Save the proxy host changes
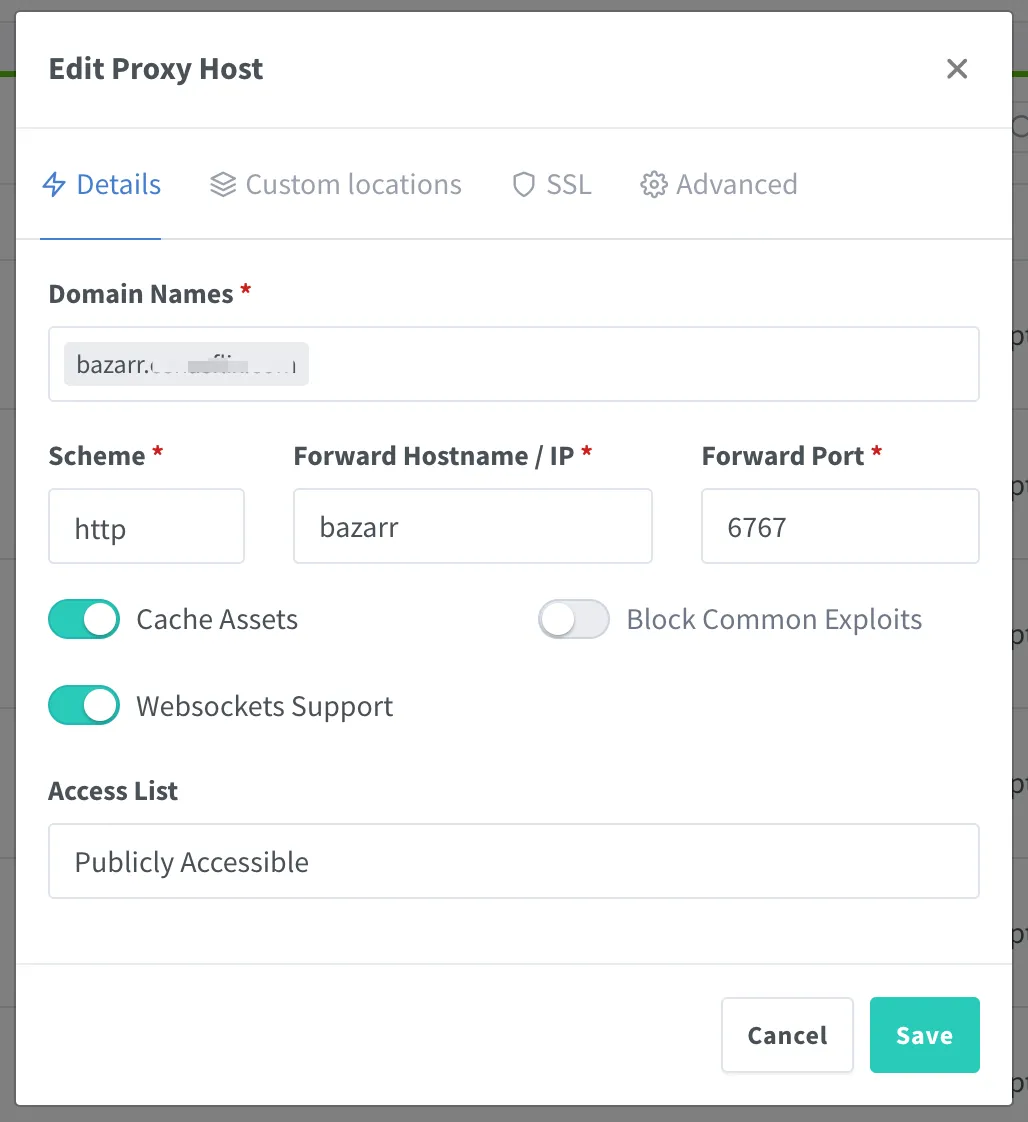Viewport: 1028px width, 1122px height. [x=923, y=1035]
